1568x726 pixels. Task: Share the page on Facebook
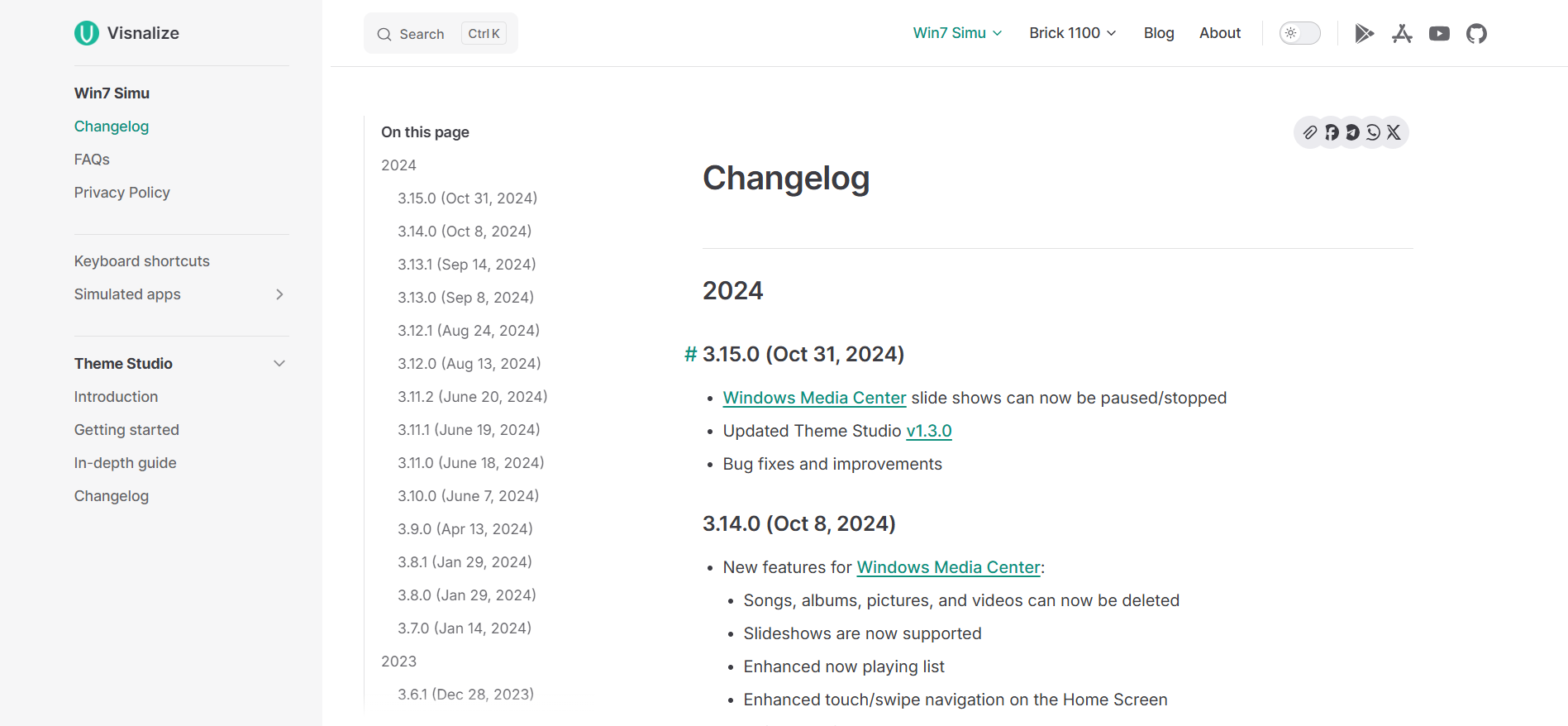pyautogui.click(x=1332, y=132)
